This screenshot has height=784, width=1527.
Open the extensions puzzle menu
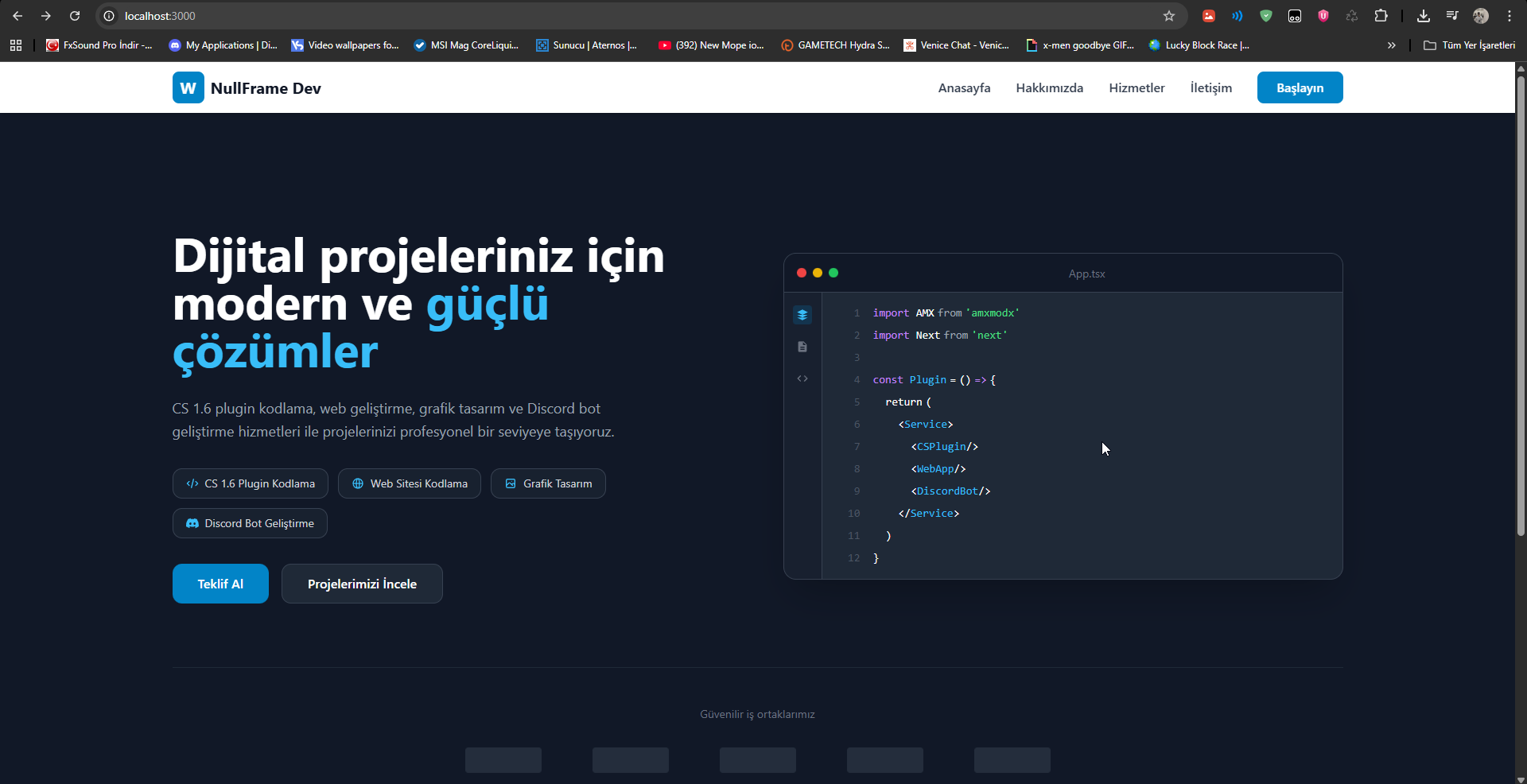1381,16
